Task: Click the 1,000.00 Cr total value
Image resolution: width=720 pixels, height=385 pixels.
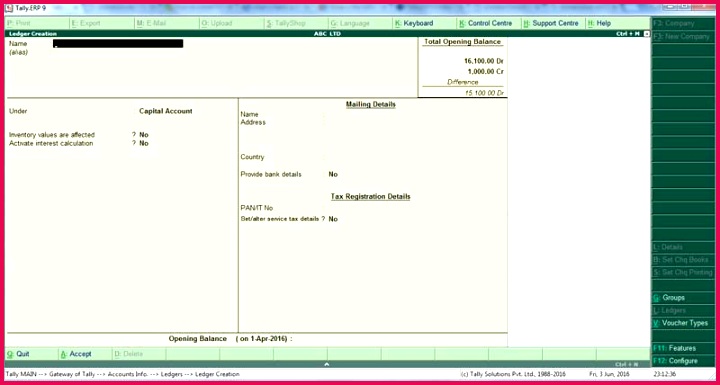Action: point(486,72)
